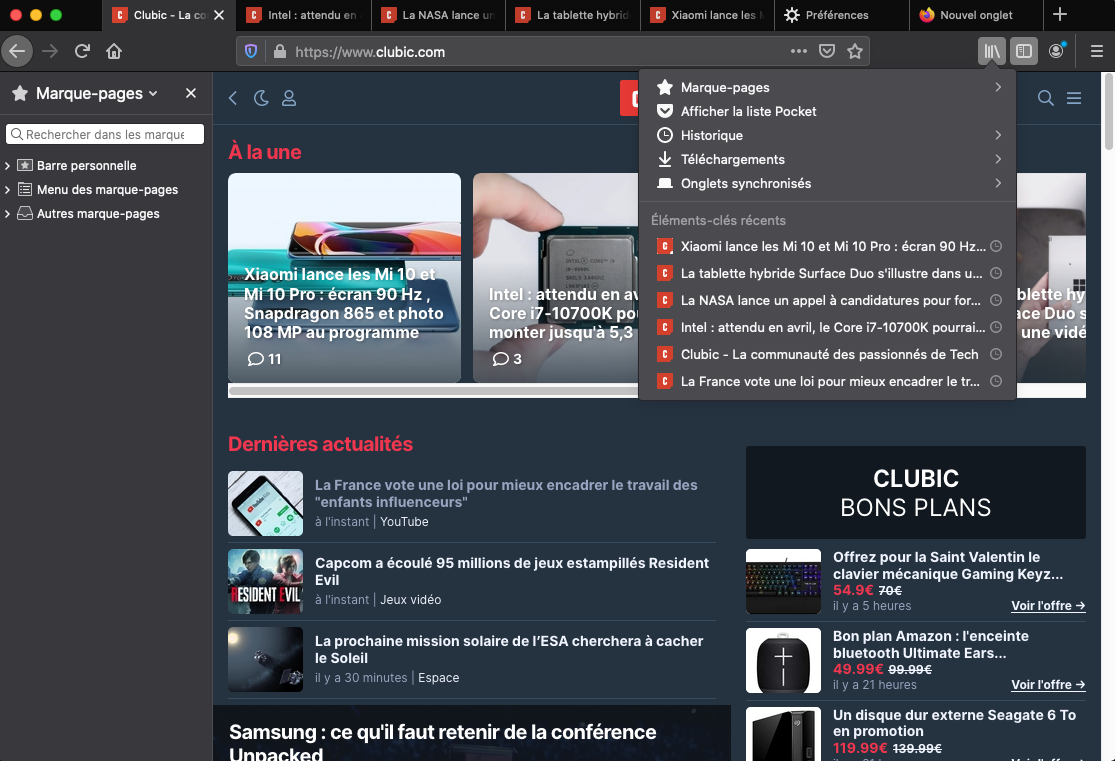Open tracking protection shield in address bar
This screenshot has height=761, width=1115.
(x=250, y=51)
